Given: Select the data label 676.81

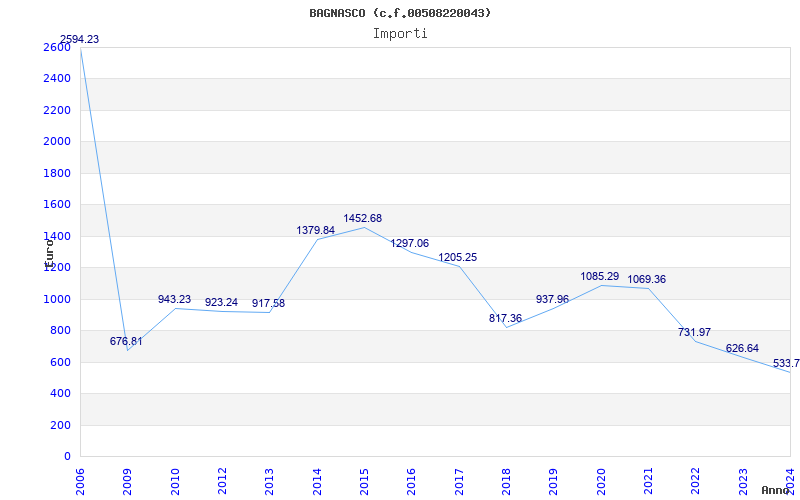Looking at the screenshot, I should pyautogui.click(x=126, y=341).
